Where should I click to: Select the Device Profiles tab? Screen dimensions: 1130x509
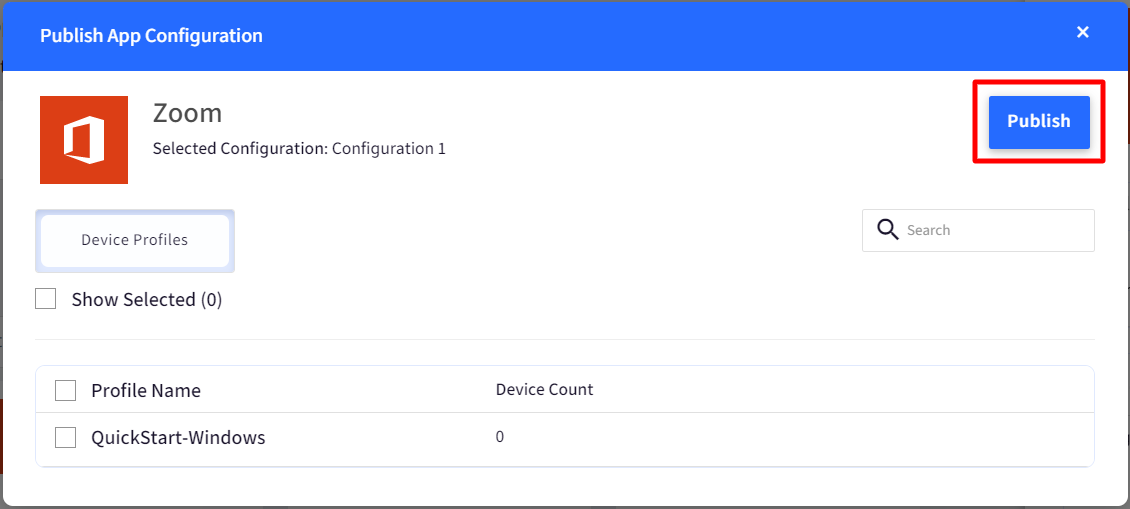[x=135, y=240]
